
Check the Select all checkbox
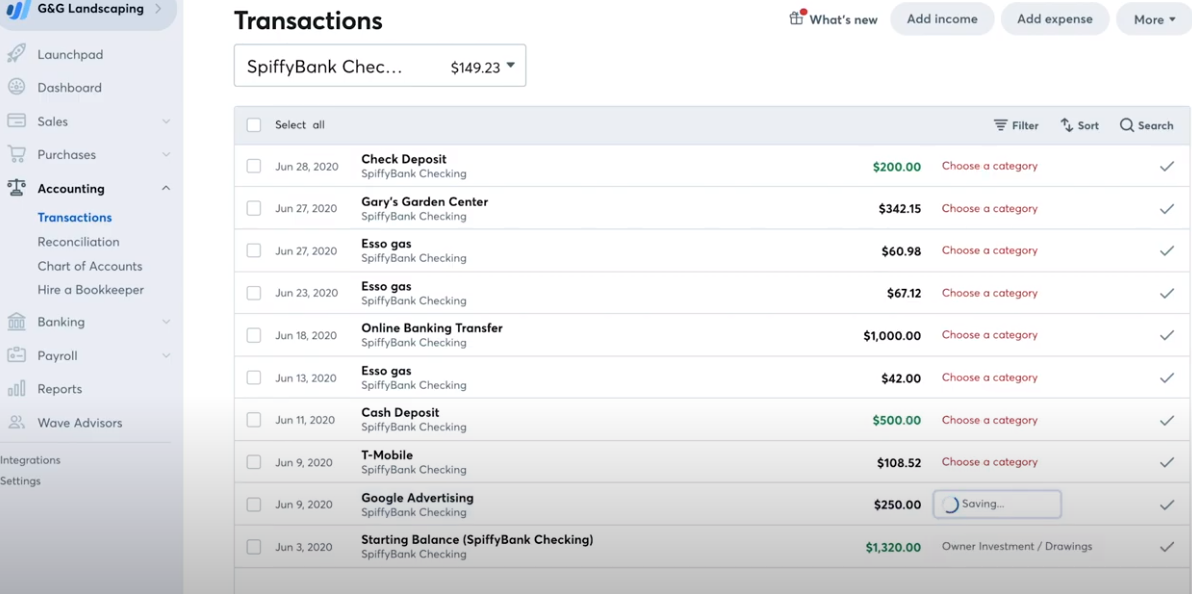253,124
